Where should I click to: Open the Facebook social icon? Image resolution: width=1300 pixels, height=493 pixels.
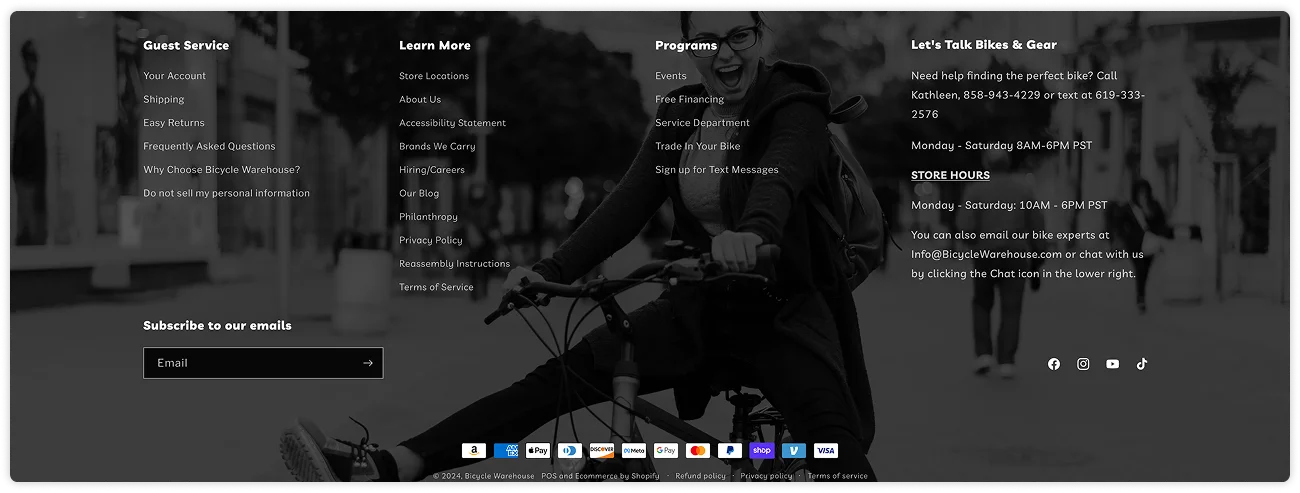click(x=1053, y=364)
